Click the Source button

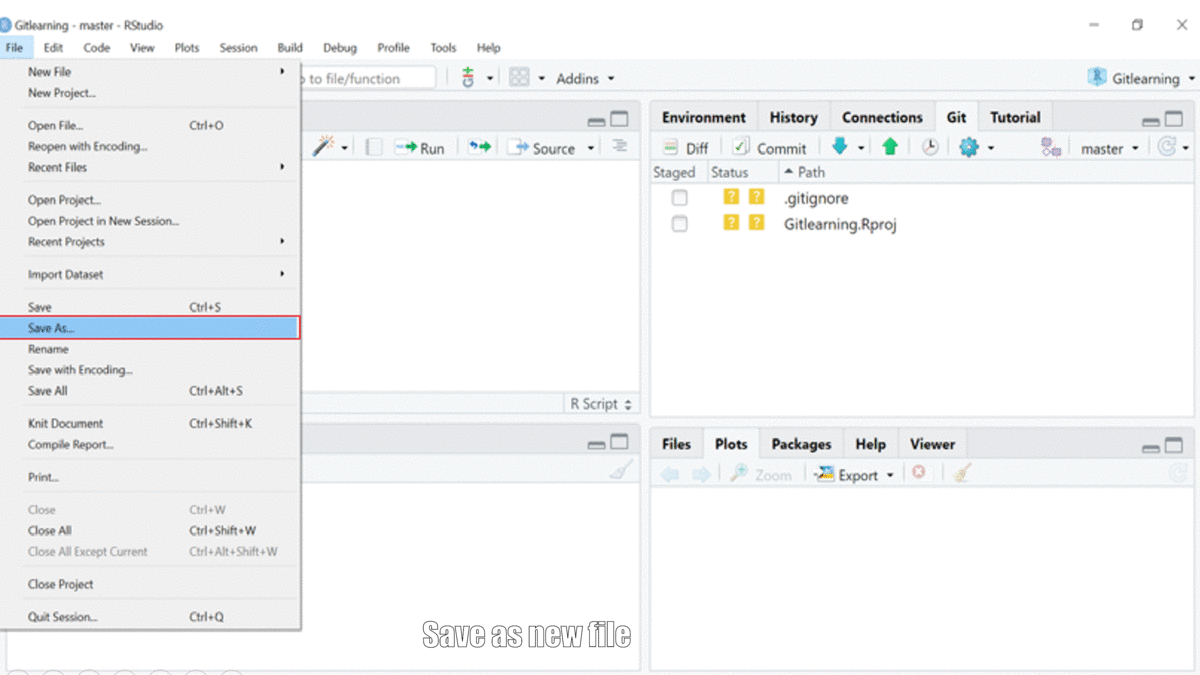(543, 148)
